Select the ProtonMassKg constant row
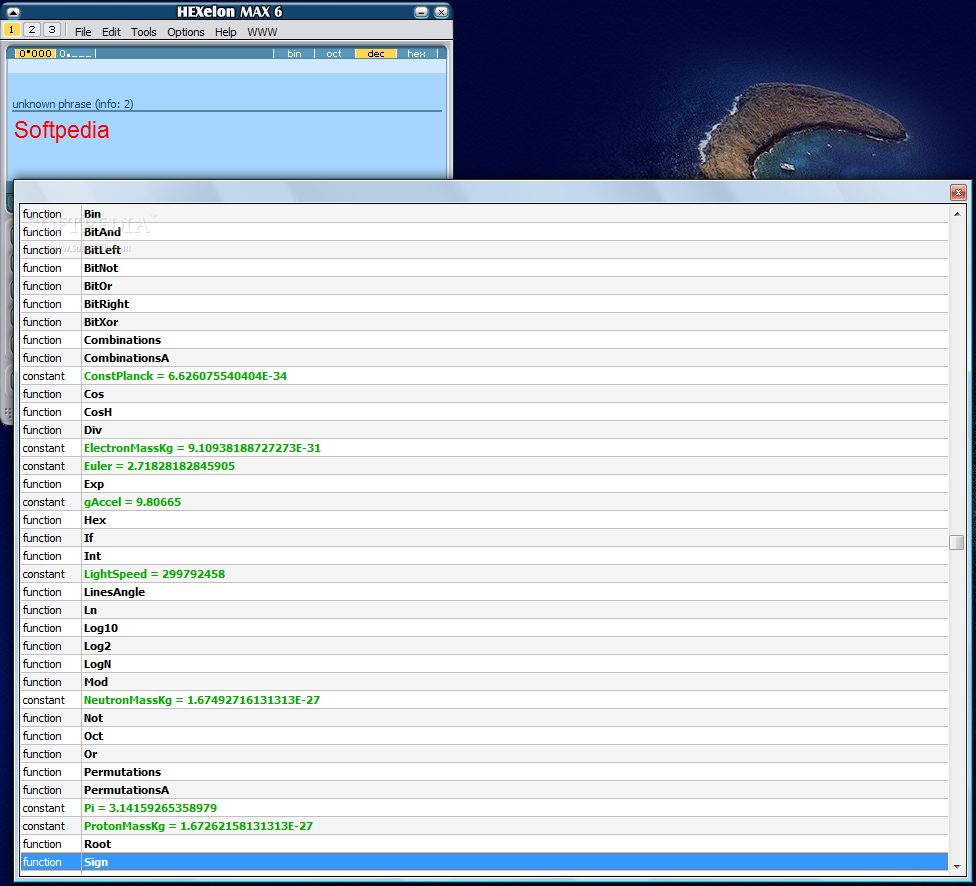 [484, 826]
